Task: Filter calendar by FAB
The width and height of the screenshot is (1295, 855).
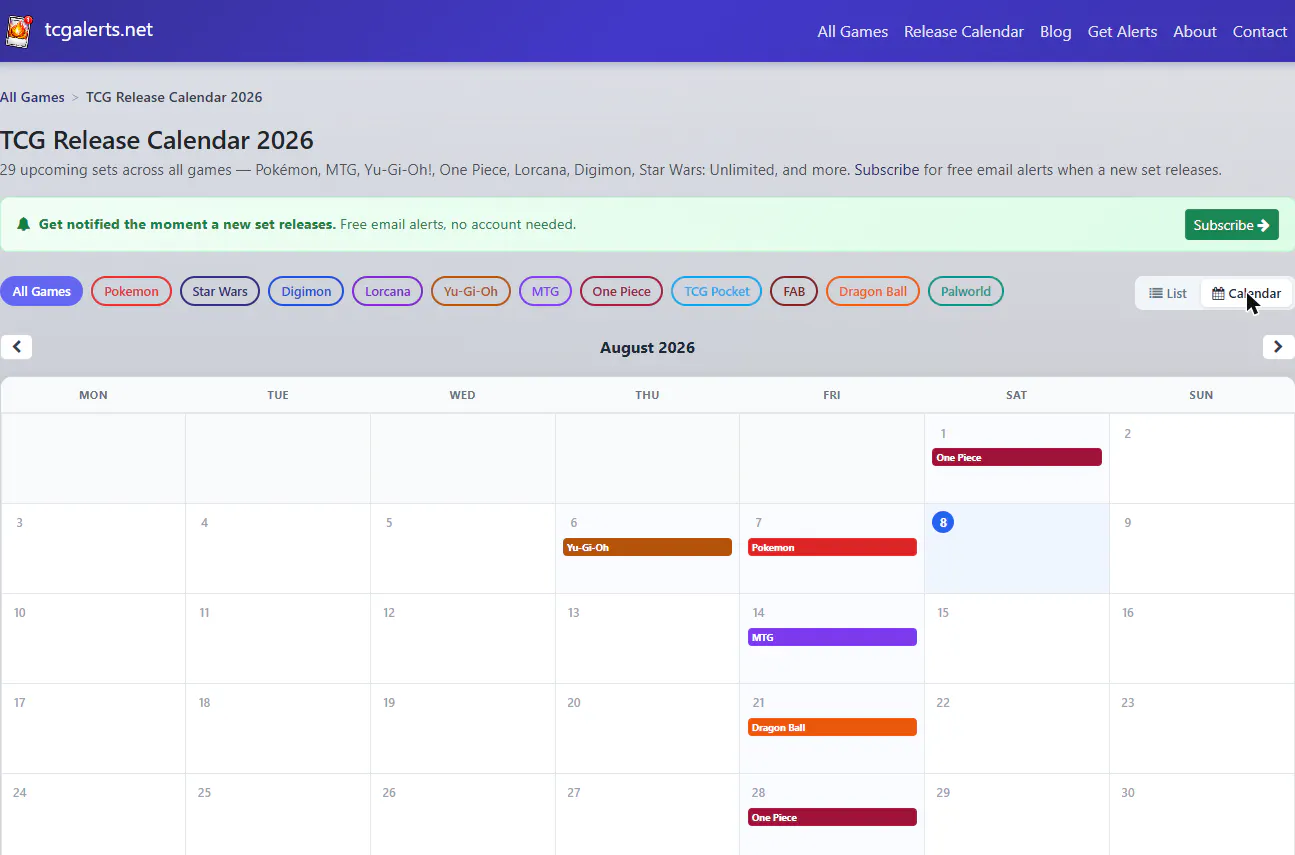Action: tap(794, 292)
